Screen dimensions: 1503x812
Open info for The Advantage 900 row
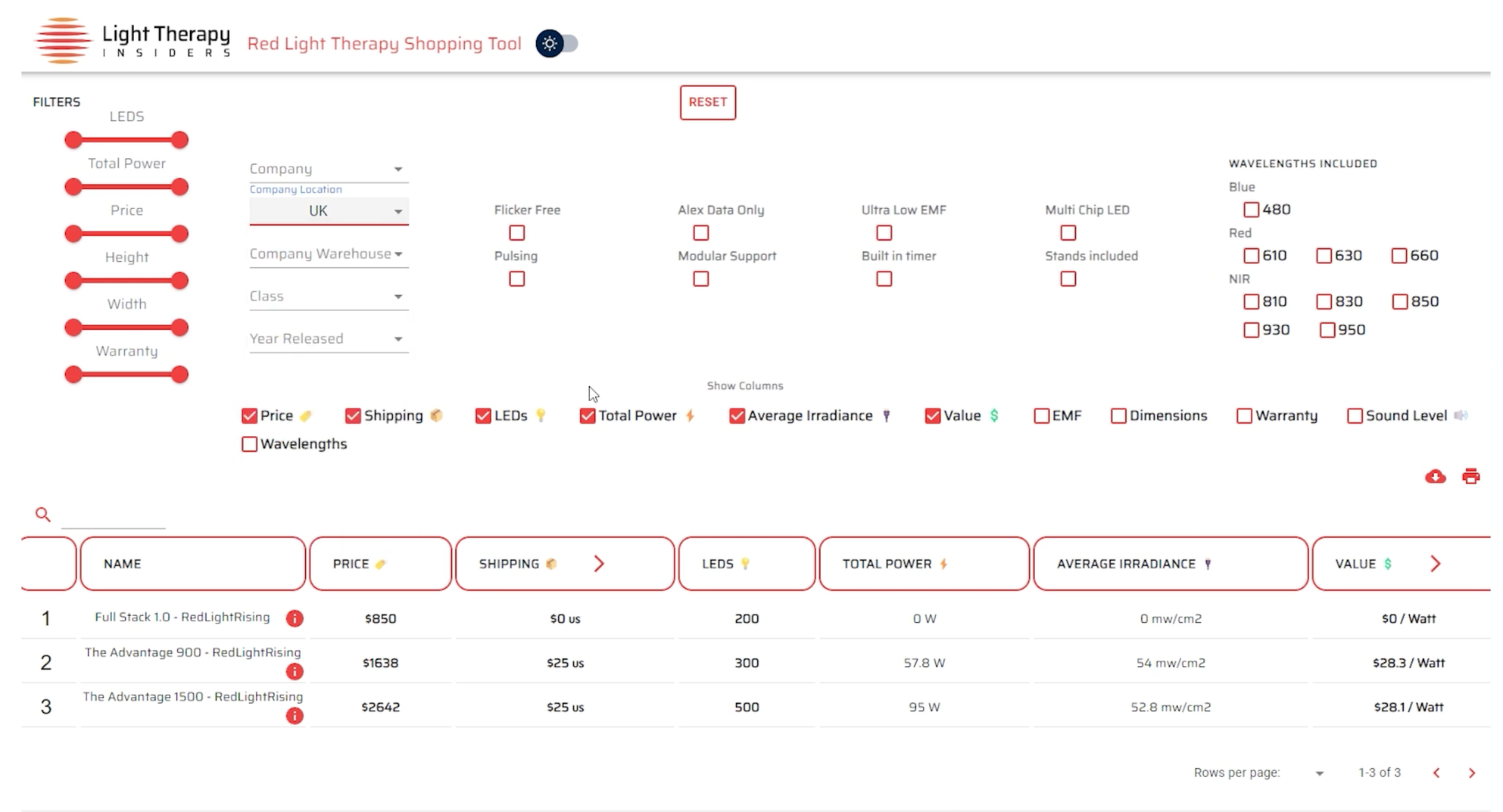pos(295,671)
